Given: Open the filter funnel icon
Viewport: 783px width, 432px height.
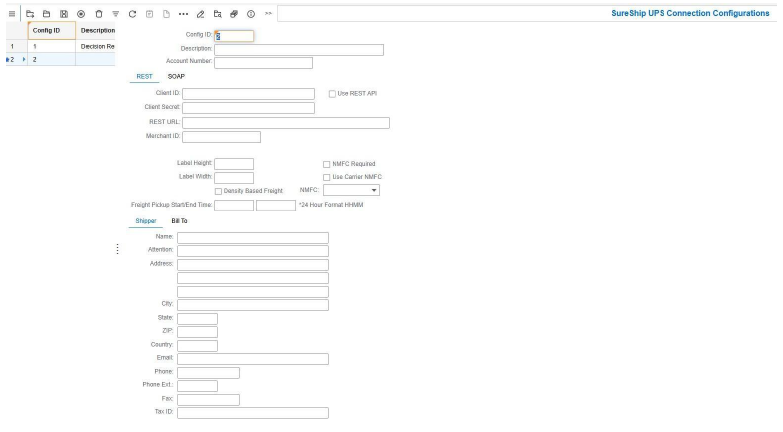Looking at the screenshot, I should click(114, 13).
